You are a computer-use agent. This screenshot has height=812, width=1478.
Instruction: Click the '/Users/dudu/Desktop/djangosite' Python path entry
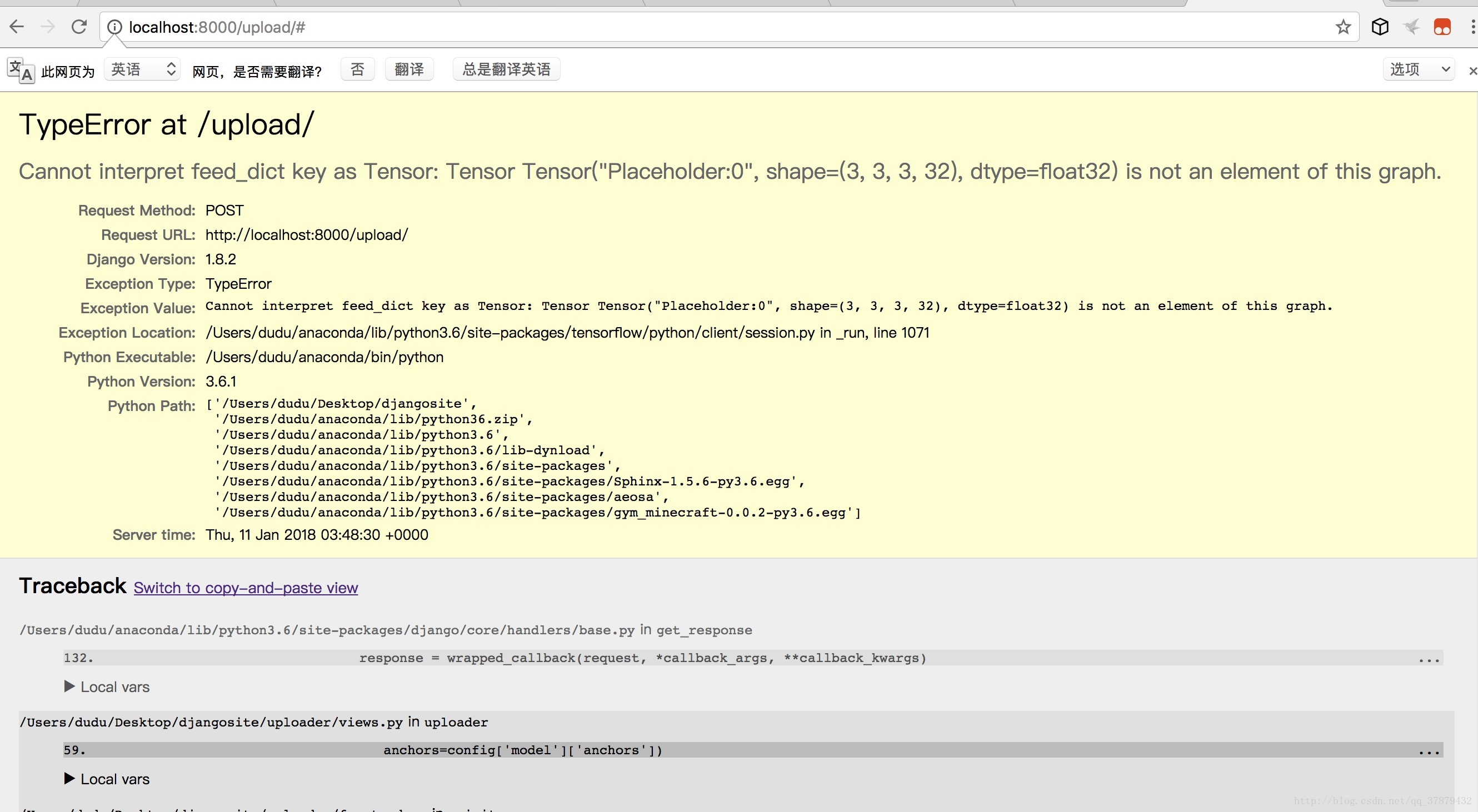[342, 404]
